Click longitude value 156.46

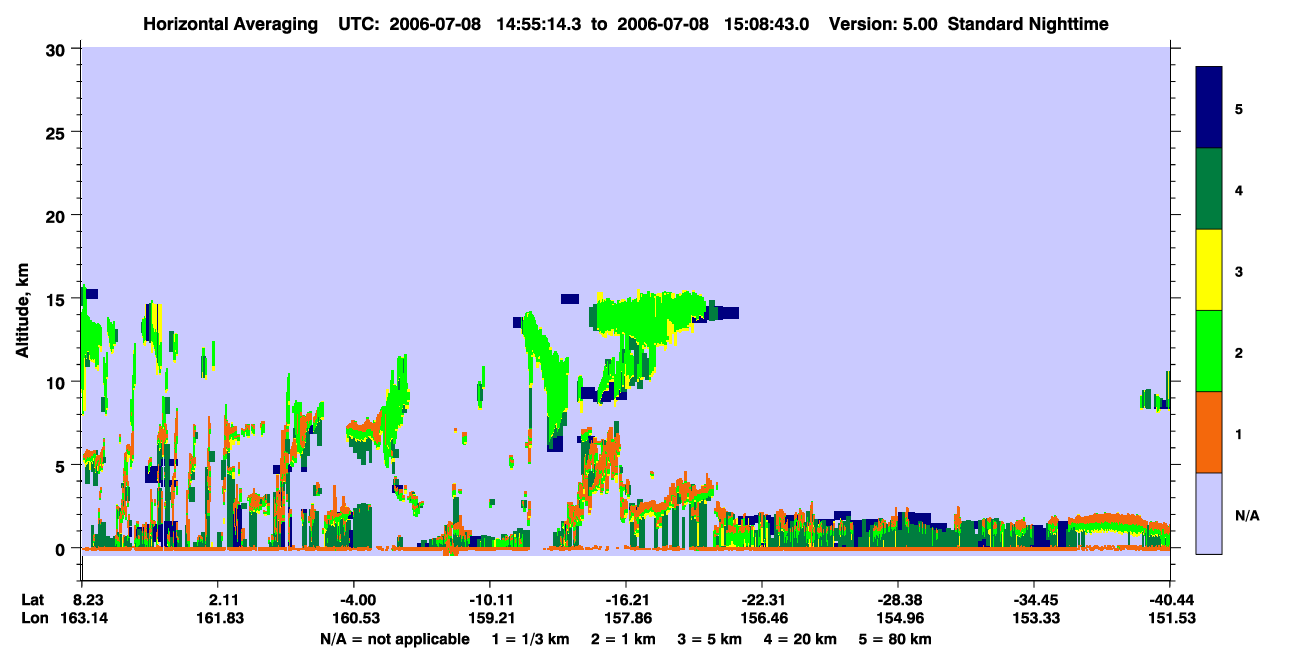[763, 618]
